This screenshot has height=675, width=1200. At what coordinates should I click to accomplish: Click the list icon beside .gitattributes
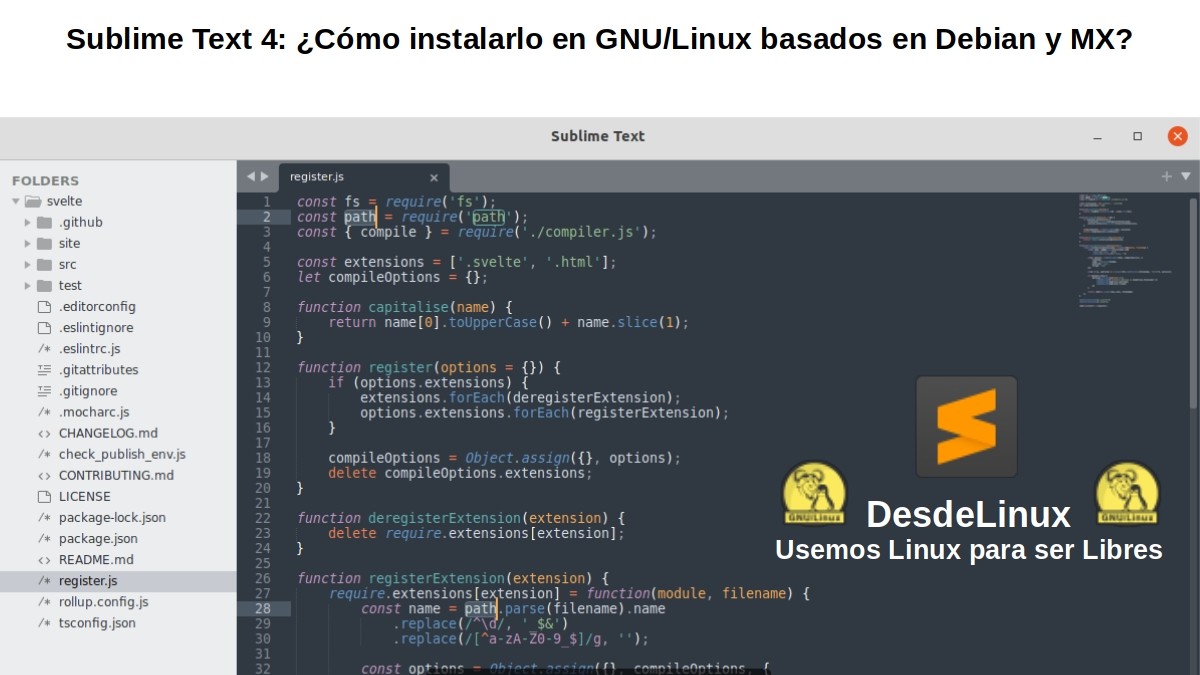coord(42,369)
